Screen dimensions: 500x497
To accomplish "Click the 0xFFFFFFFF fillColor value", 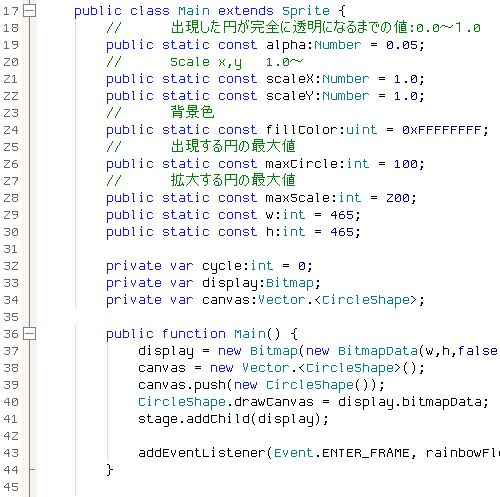I will (x=441, y=130).
